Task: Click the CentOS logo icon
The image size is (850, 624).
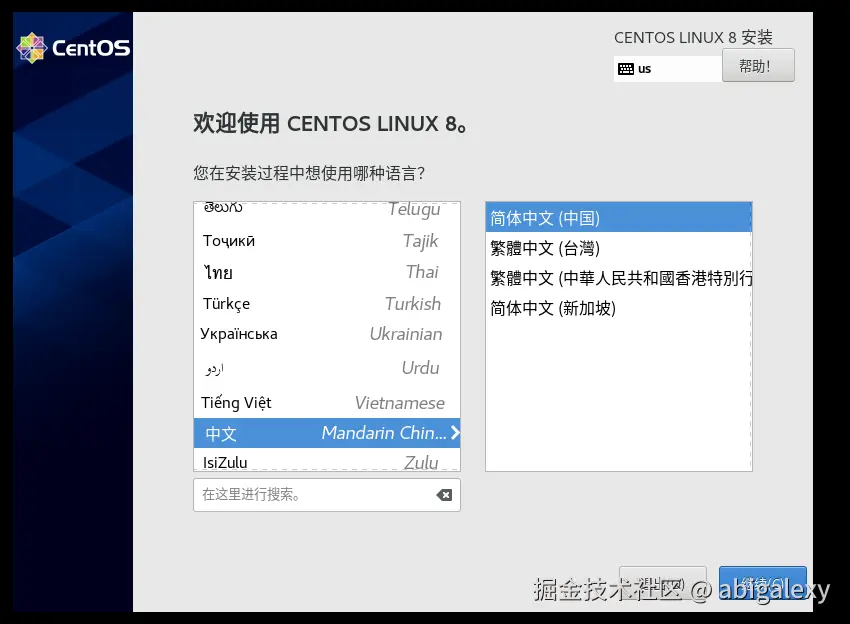Action: (x=32, y=47)
